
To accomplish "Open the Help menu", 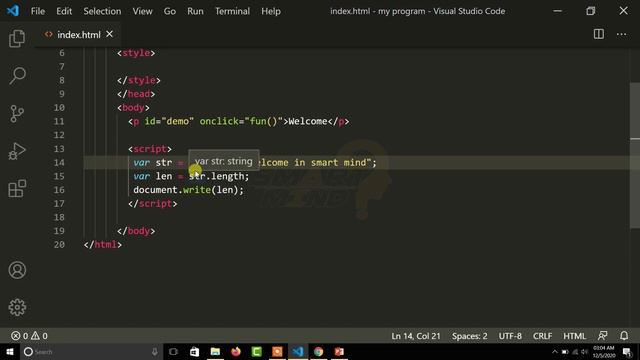I will point(271,11).
